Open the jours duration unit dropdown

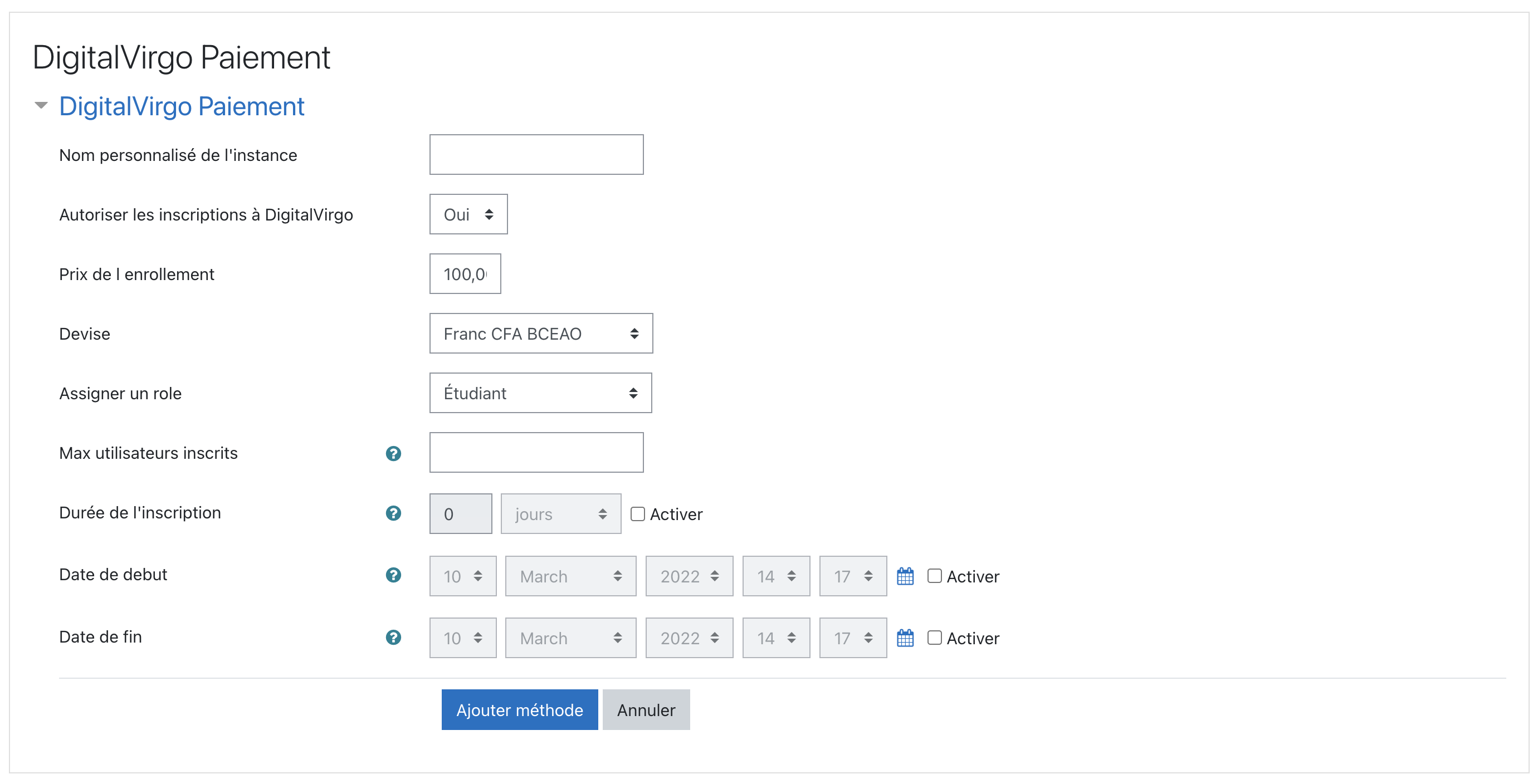pyautogui.click(x=560, y=513)
